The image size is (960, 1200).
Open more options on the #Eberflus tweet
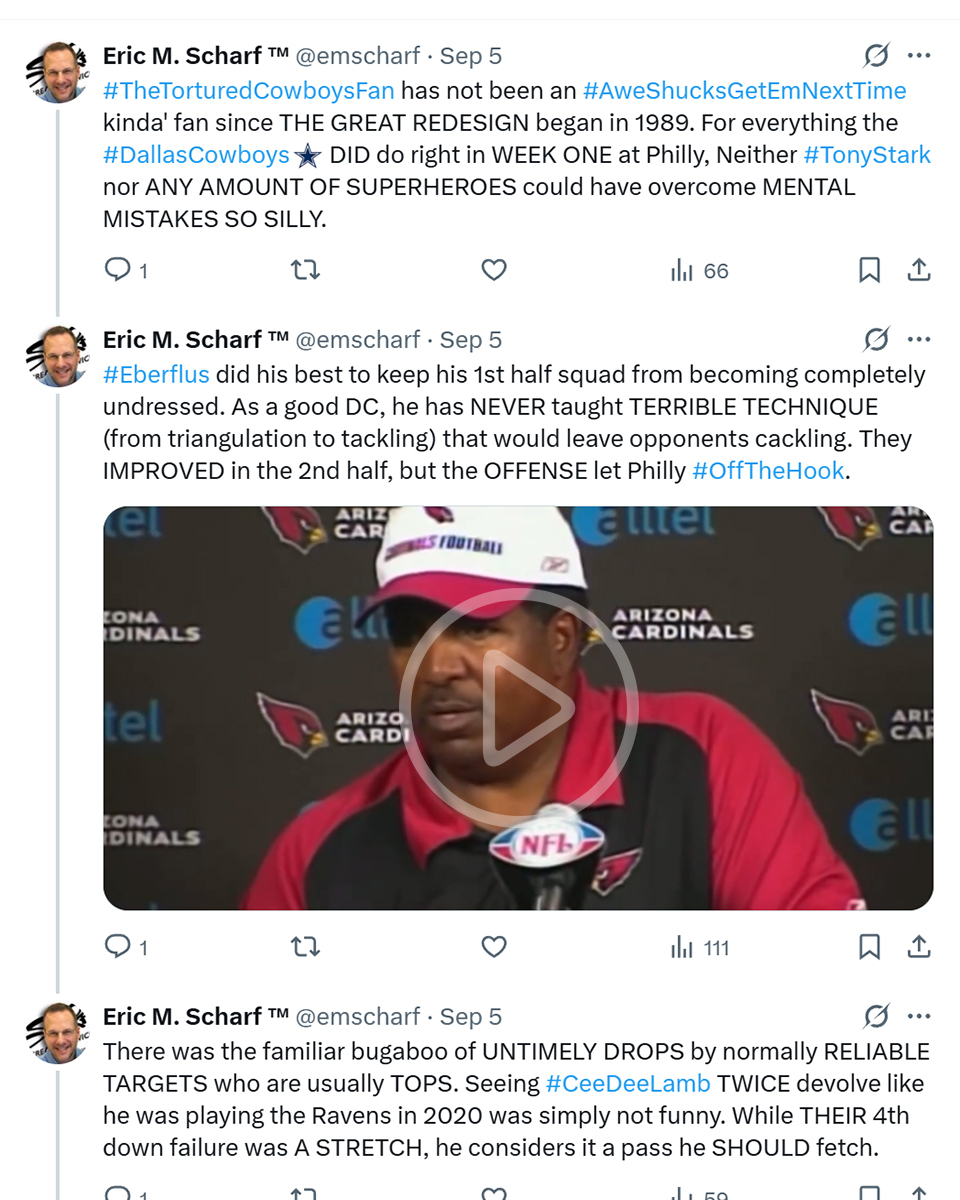coord(919,340)
